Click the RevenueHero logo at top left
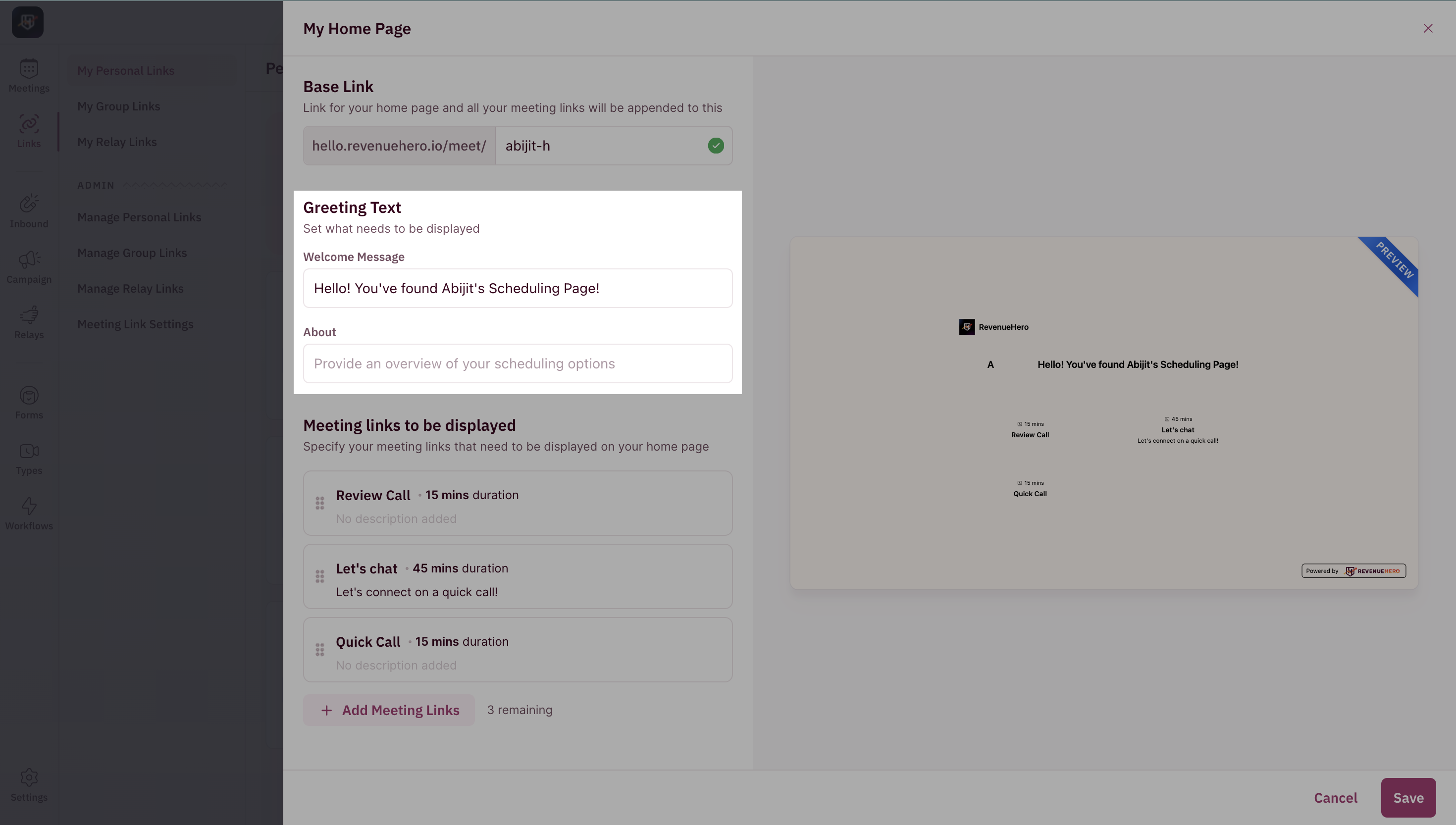This screenshot has height=825, width=1456. click(x=28, y=22)
